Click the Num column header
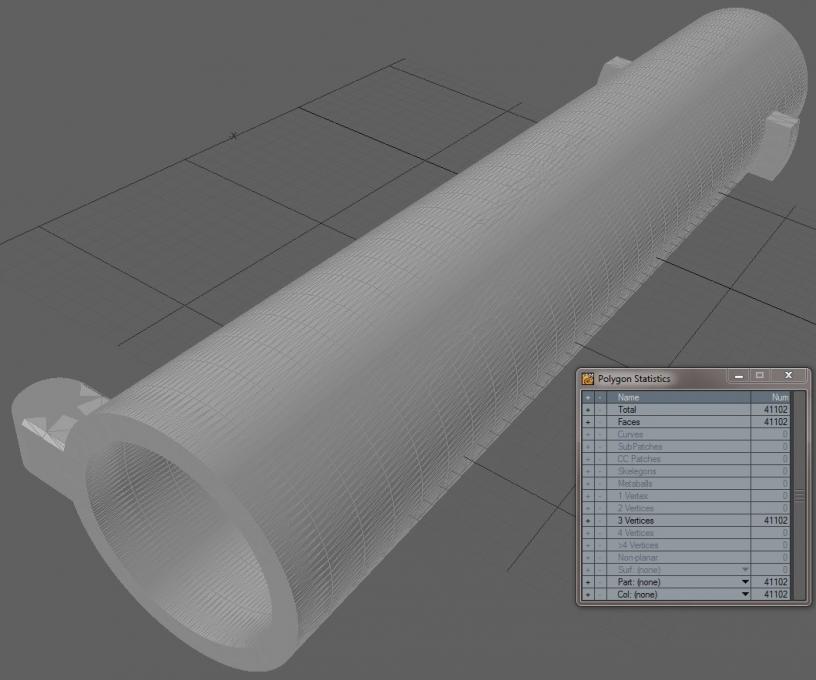The image size is (816, 680). [771, 397]
